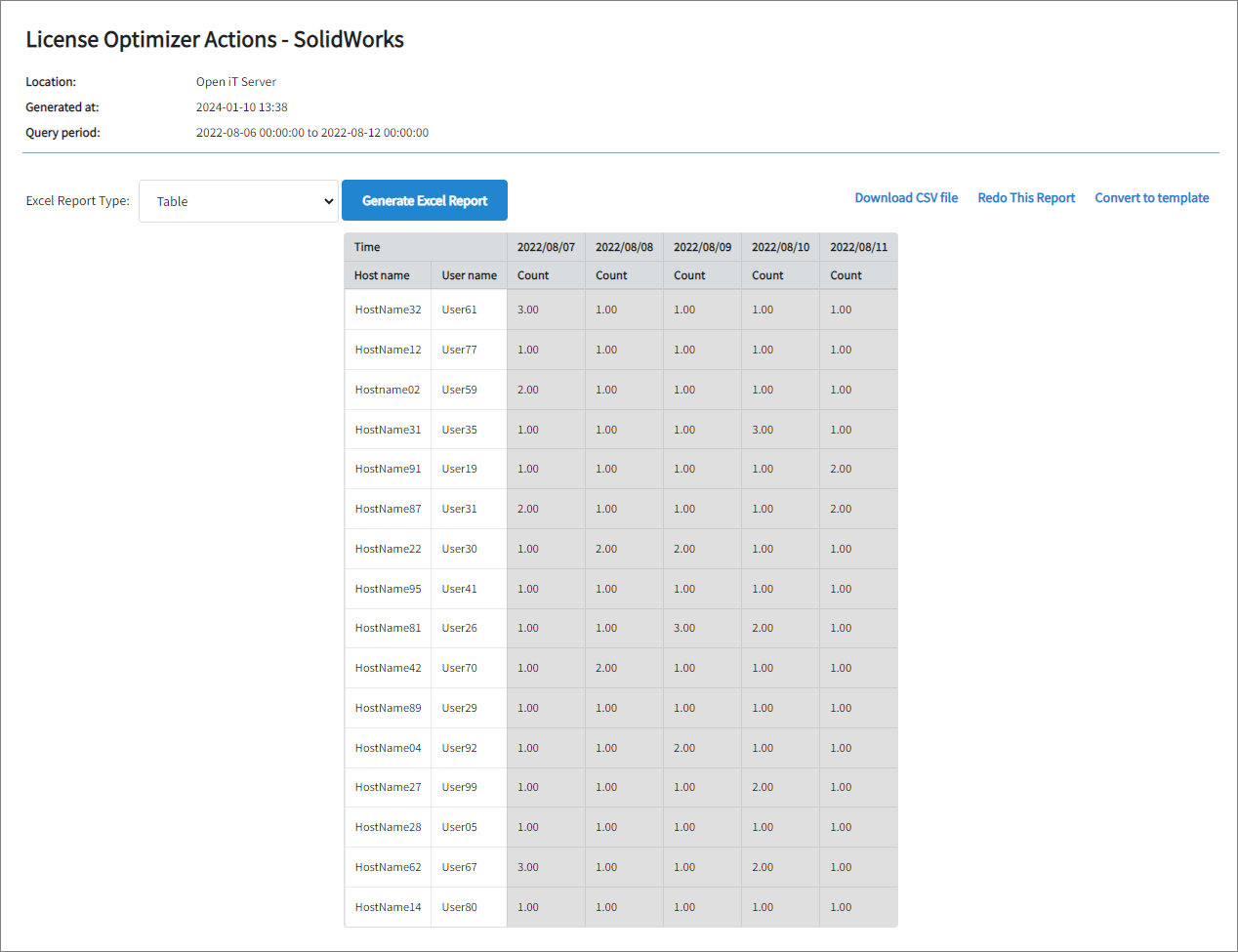This screenshot has height=952, width=1238.
Task: Select Table from the report type selector
Action: click(238, 201)
